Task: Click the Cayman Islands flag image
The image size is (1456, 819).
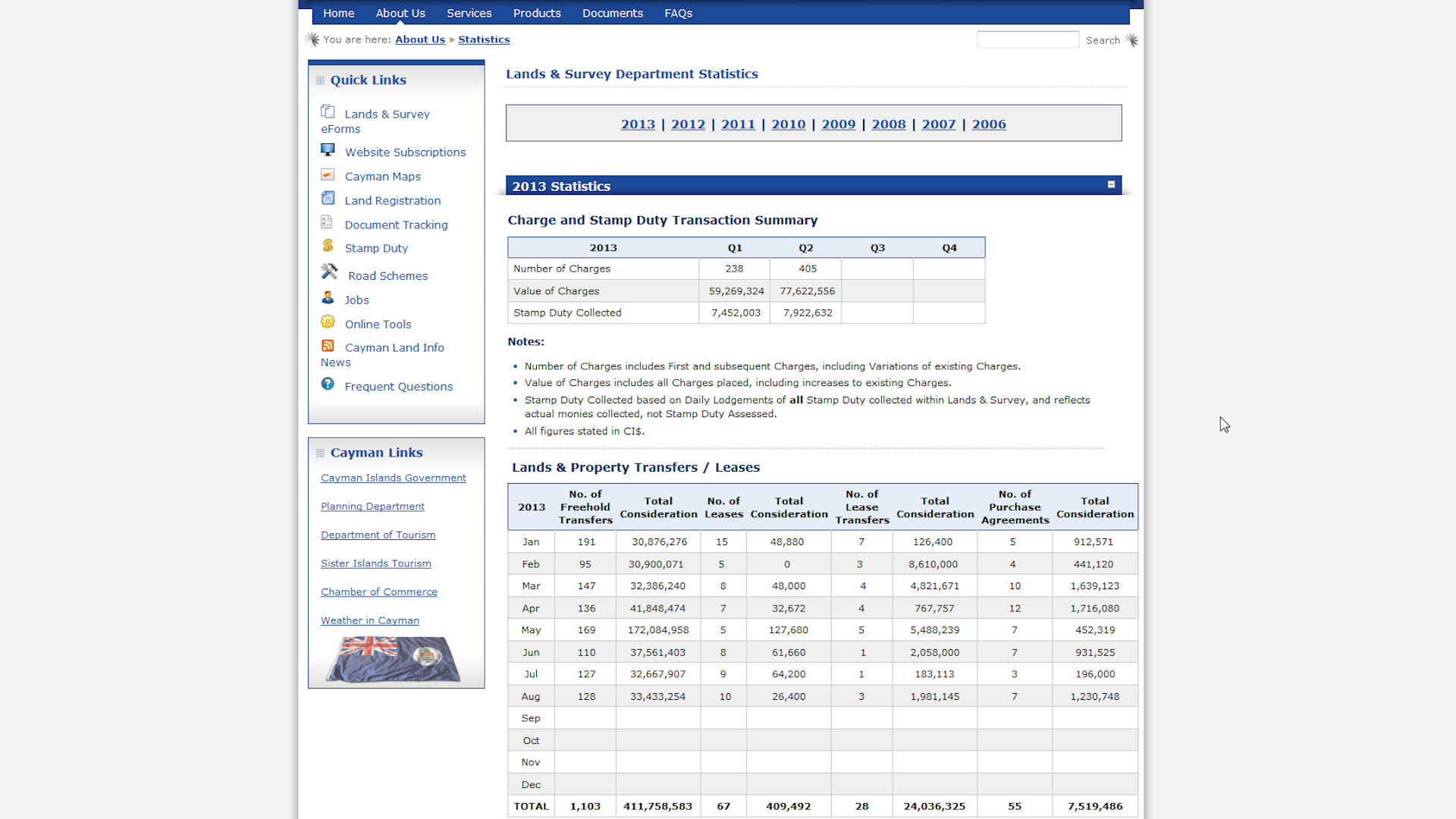Action: 394,658
